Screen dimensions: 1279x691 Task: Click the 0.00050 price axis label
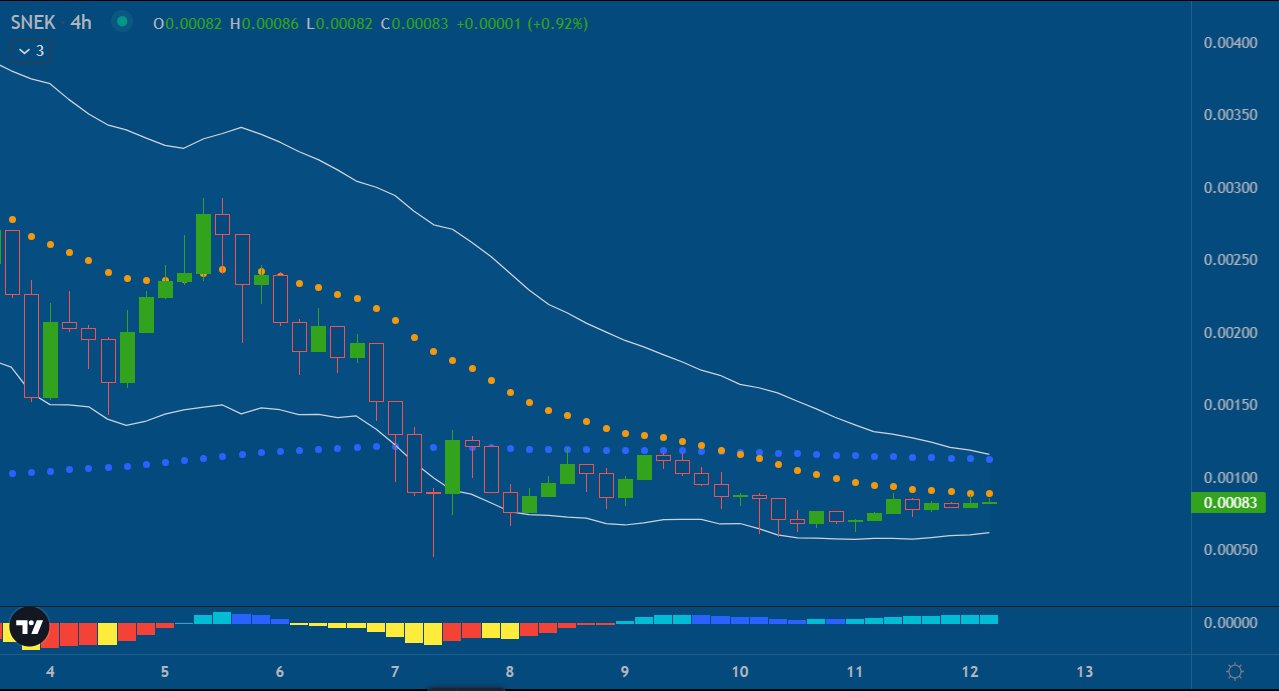point(1229,549)
